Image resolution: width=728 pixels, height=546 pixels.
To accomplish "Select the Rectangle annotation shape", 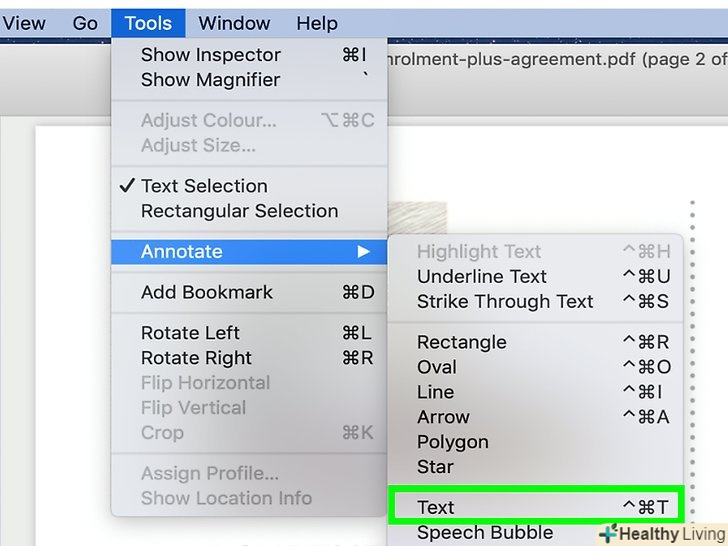I will (461, 342).
